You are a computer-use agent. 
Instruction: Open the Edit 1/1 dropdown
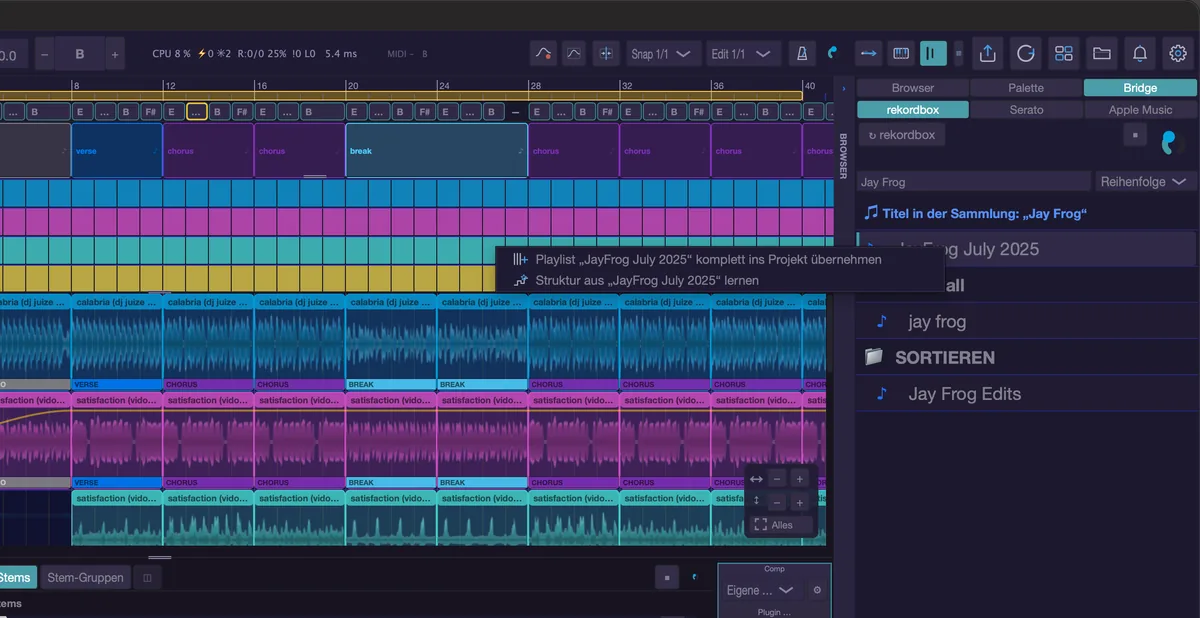coord(744,54)
